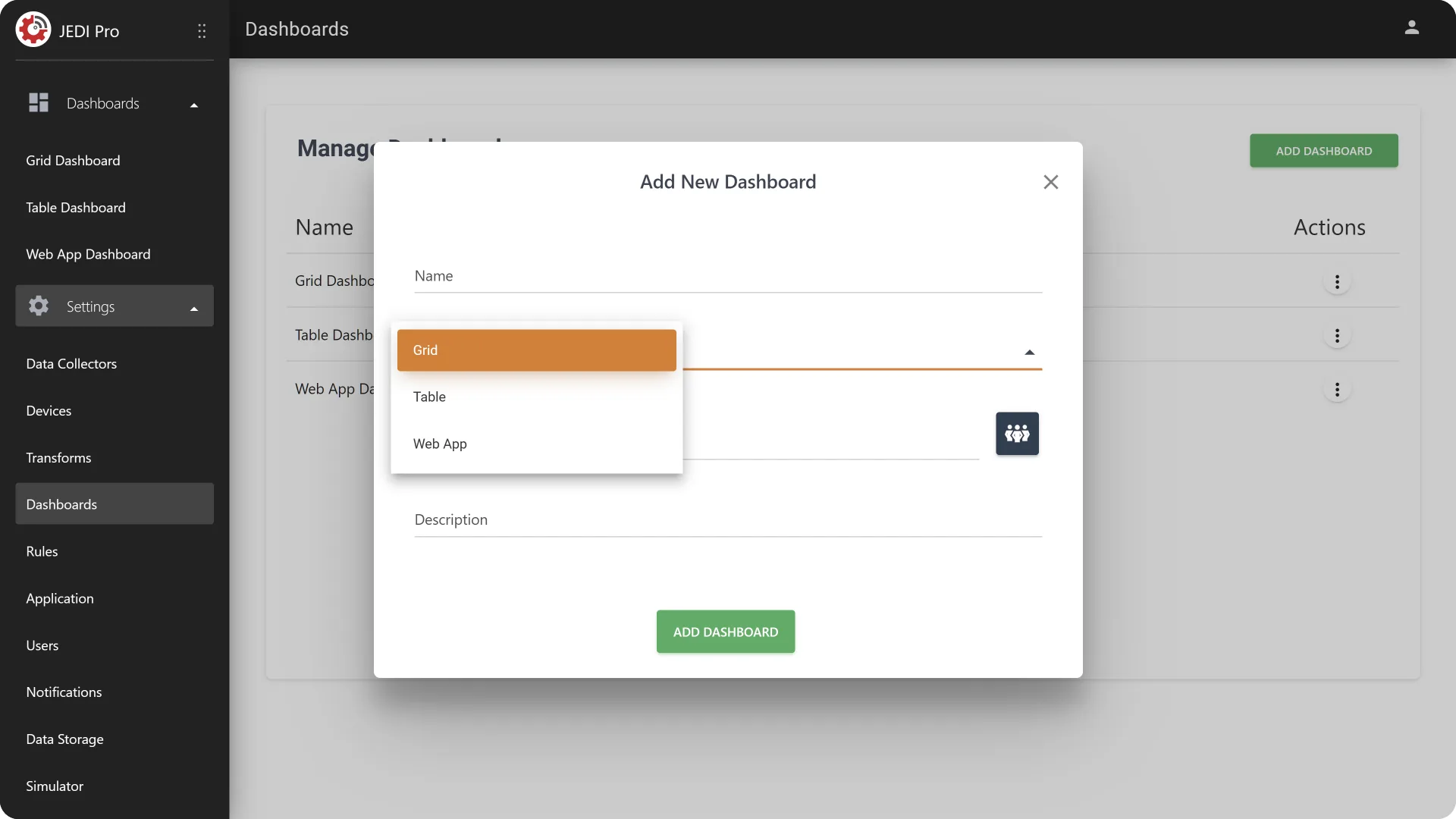
Task: Click the Add New Dashboard title
Action: (x=728, y=182)
